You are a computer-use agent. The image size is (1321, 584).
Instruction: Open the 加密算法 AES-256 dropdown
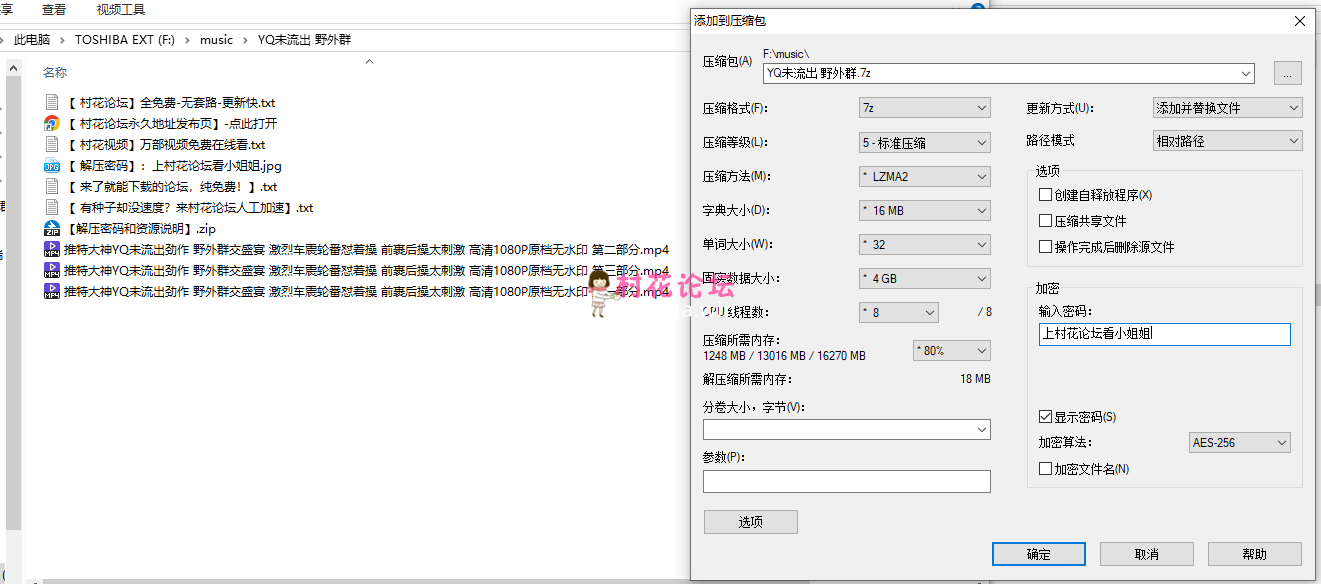click(x=1239, y=443)
